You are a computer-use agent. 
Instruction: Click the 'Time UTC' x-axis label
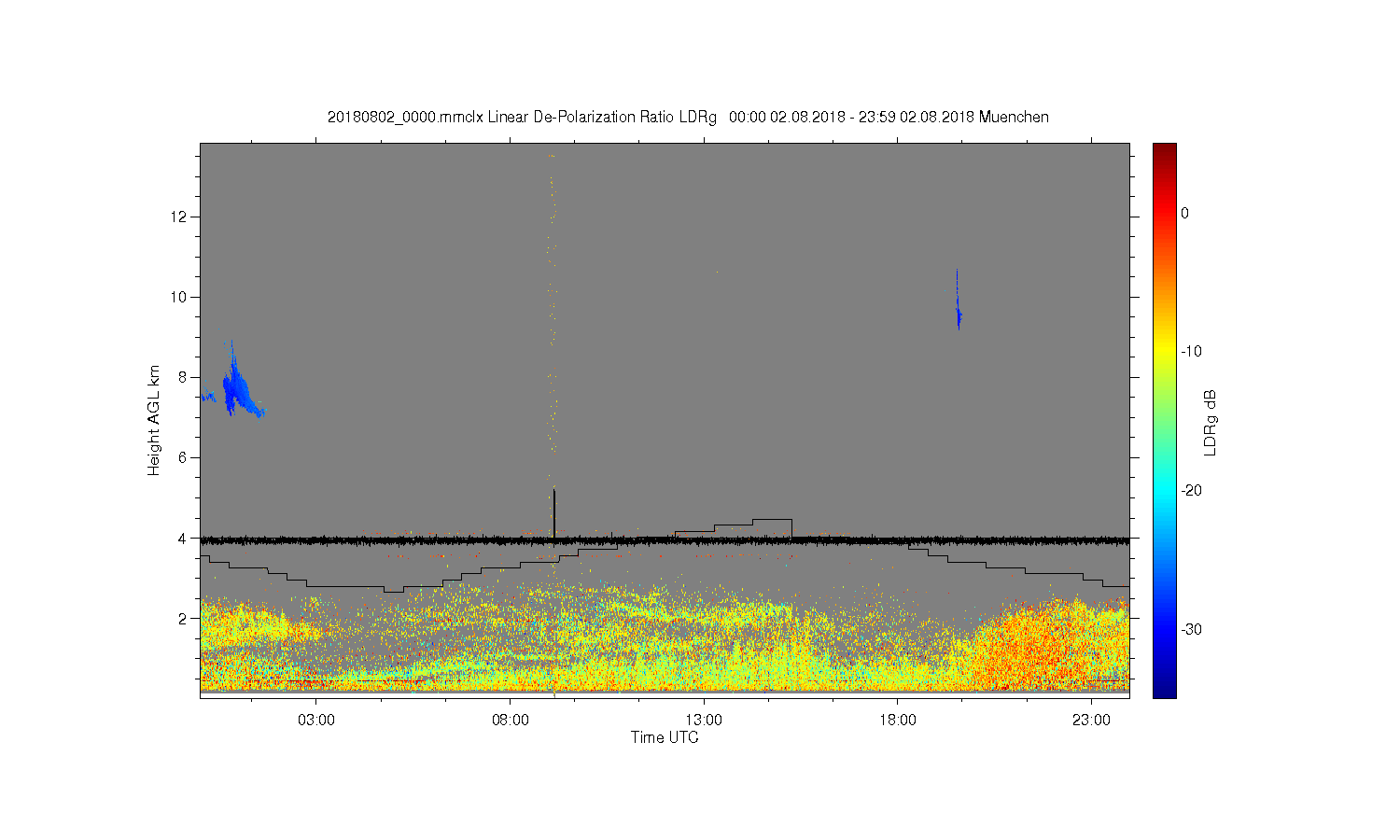click(665, 737)
